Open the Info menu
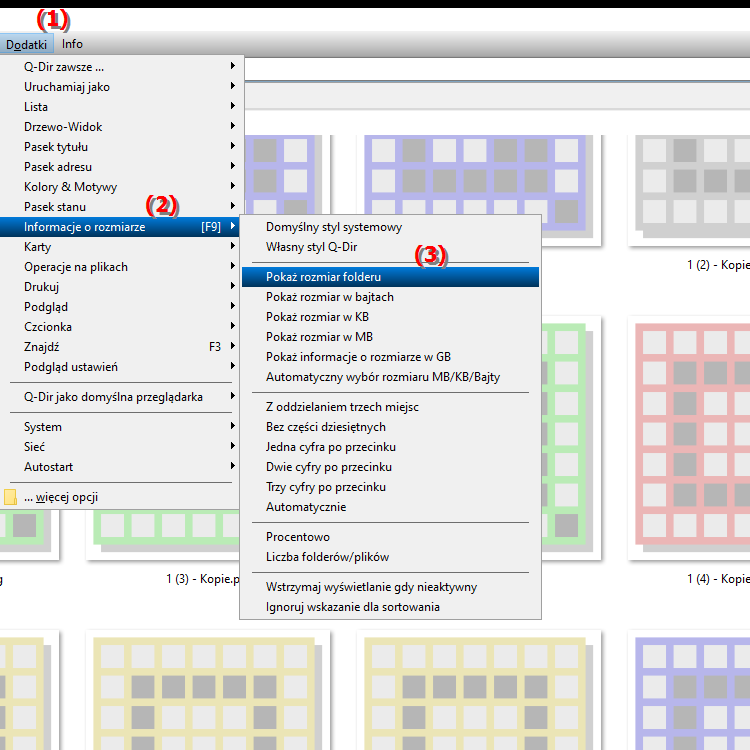The image size is (750, 750). (x=72, y=44)
